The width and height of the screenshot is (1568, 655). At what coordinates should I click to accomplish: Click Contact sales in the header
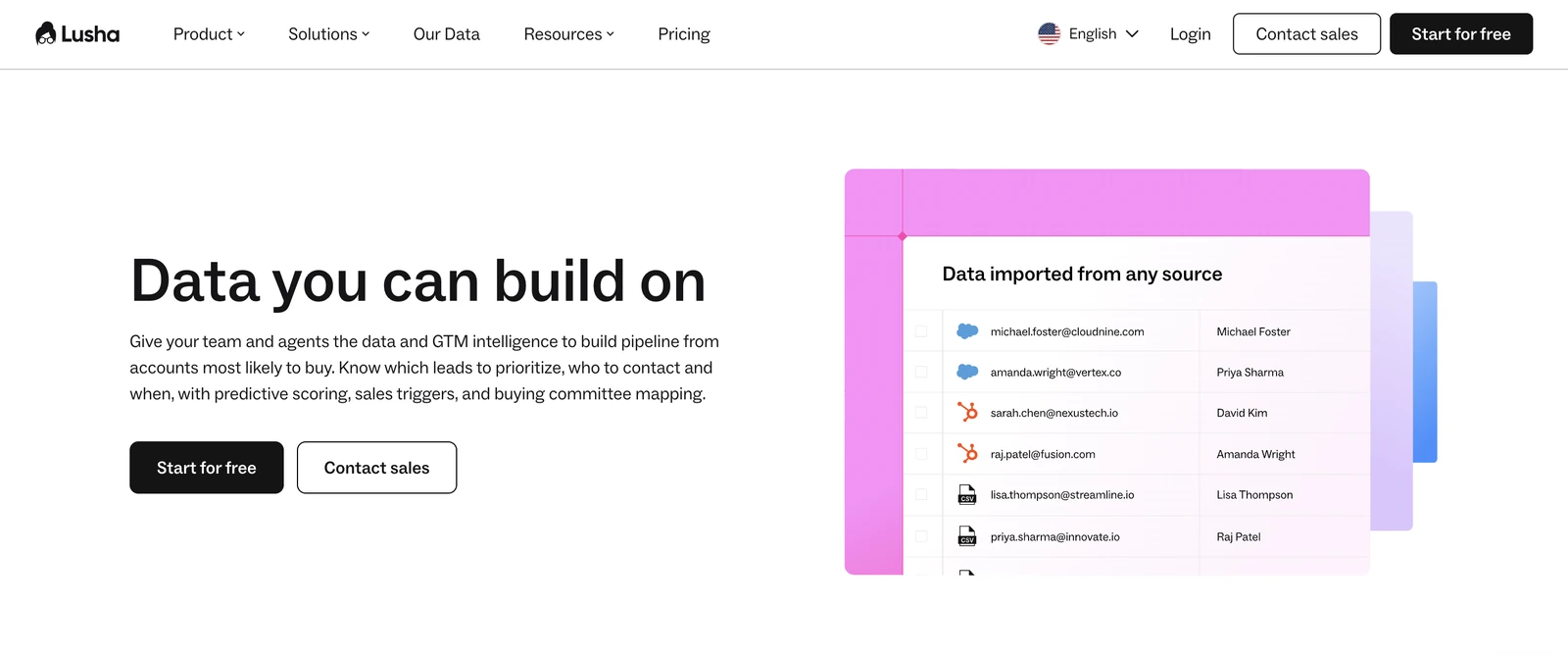point(1306,34)
